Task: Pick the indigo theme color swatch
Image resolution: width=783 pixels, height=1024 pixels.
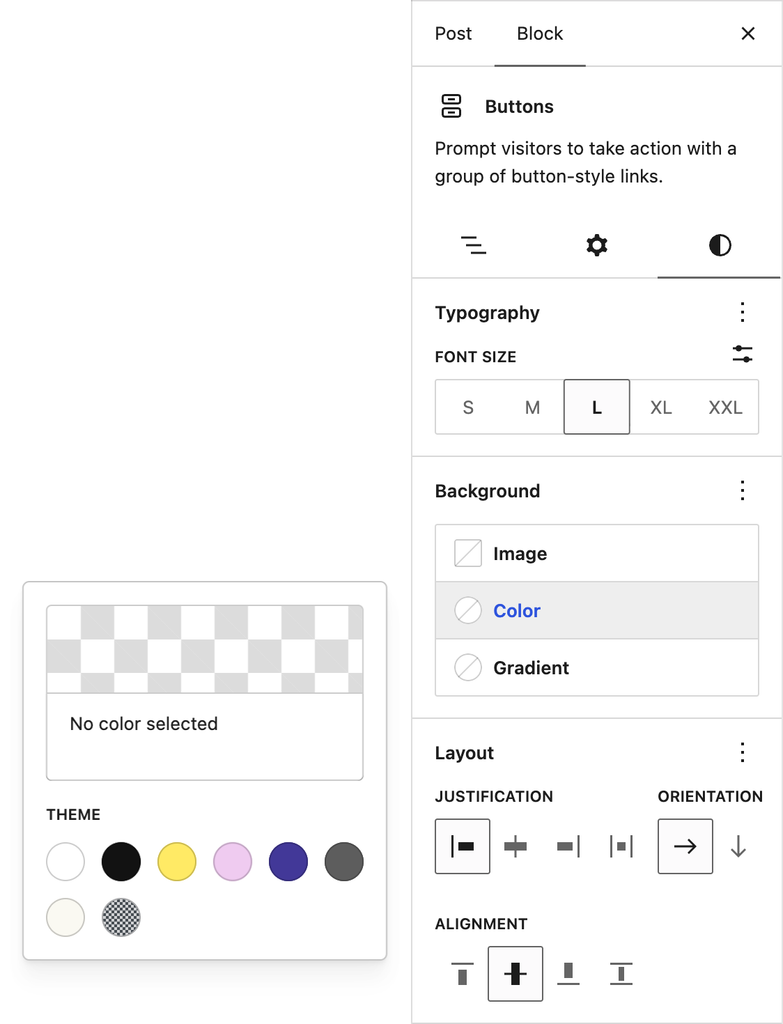Action: [288, 861]
